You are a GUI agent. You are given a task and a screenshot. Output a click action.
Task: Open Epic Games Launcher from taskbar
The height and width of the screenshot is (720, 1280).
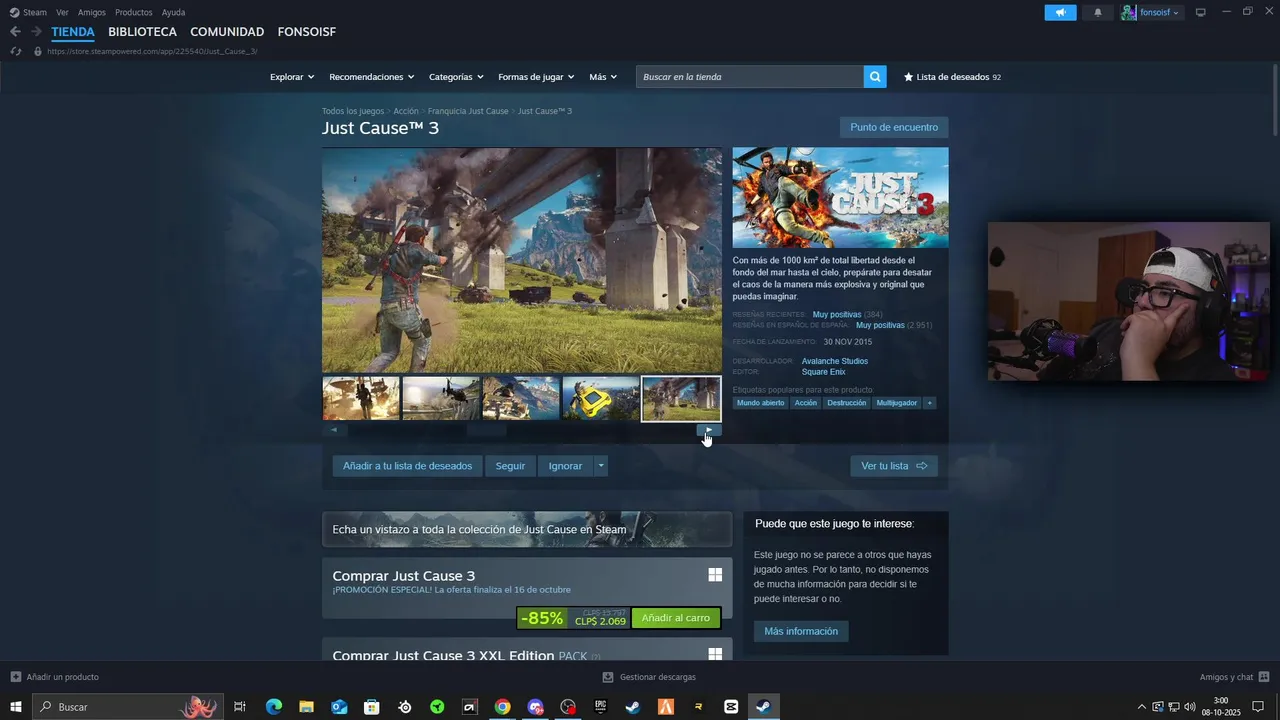600,707
